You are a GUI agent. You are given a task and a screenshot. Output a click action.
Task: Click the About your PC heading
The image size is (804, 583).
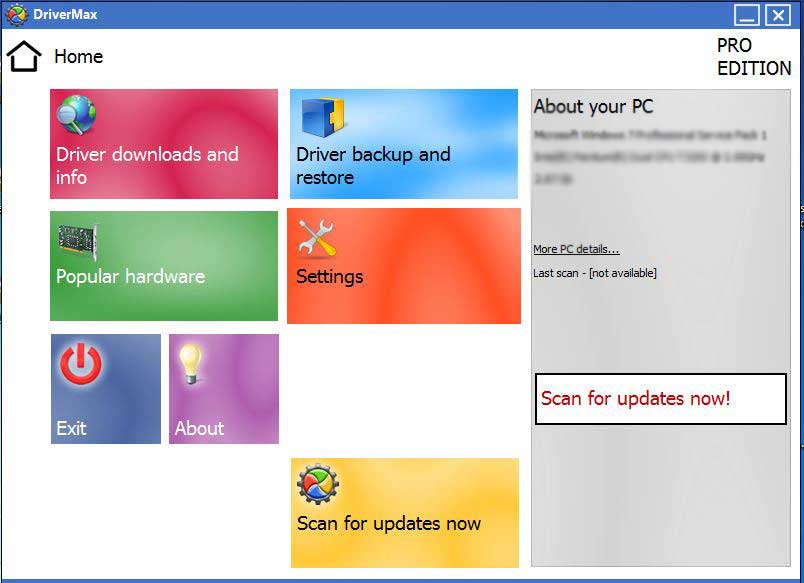(593, 107)
